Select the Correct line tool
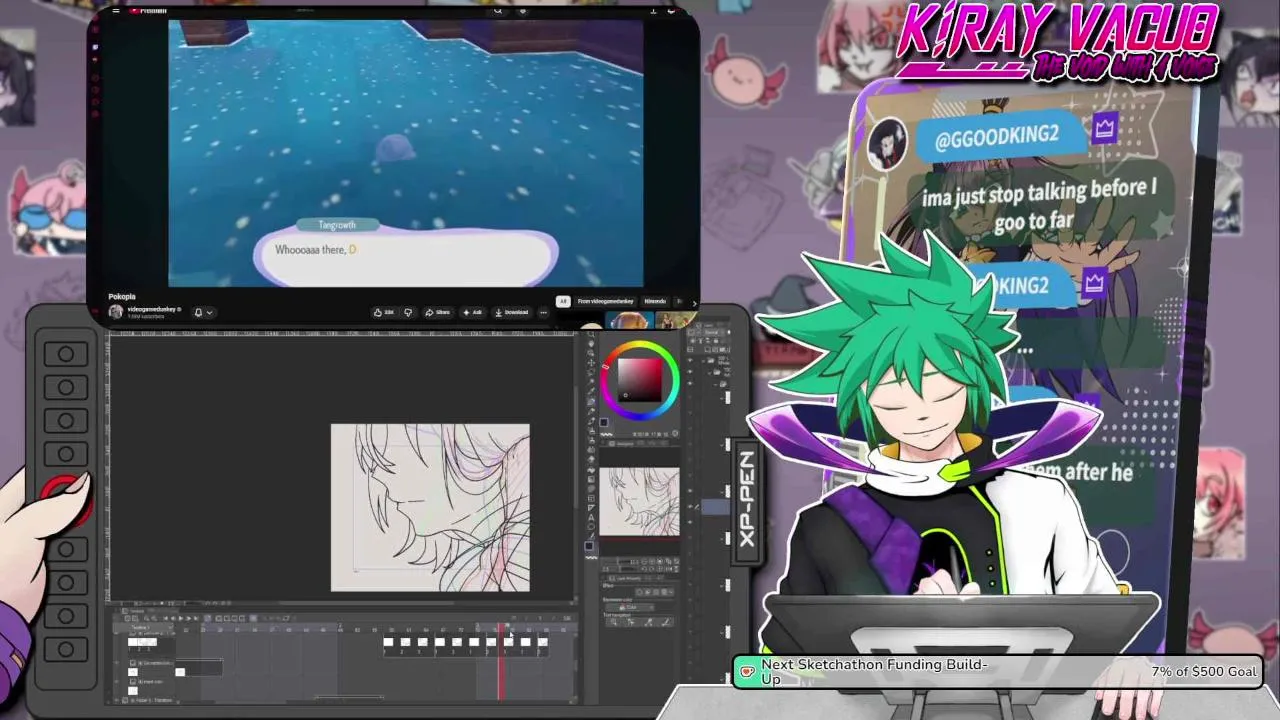This screenshot has width=1280, height=720. click(591, 536)
